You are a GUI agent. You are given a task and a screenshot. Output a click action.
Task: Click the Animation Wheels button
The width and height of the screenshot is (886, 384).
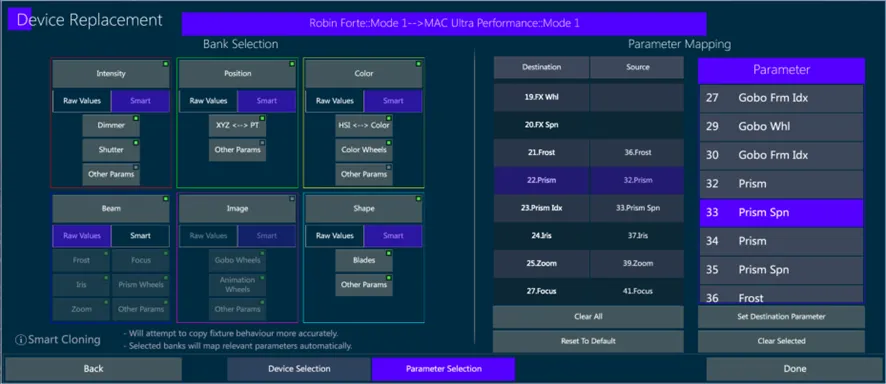point(237,285)
